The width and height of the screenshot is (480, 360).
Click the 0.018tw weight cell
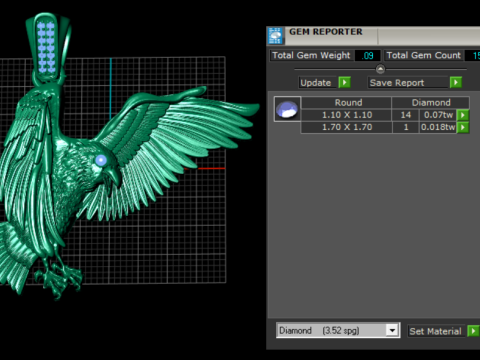[438, 127]
